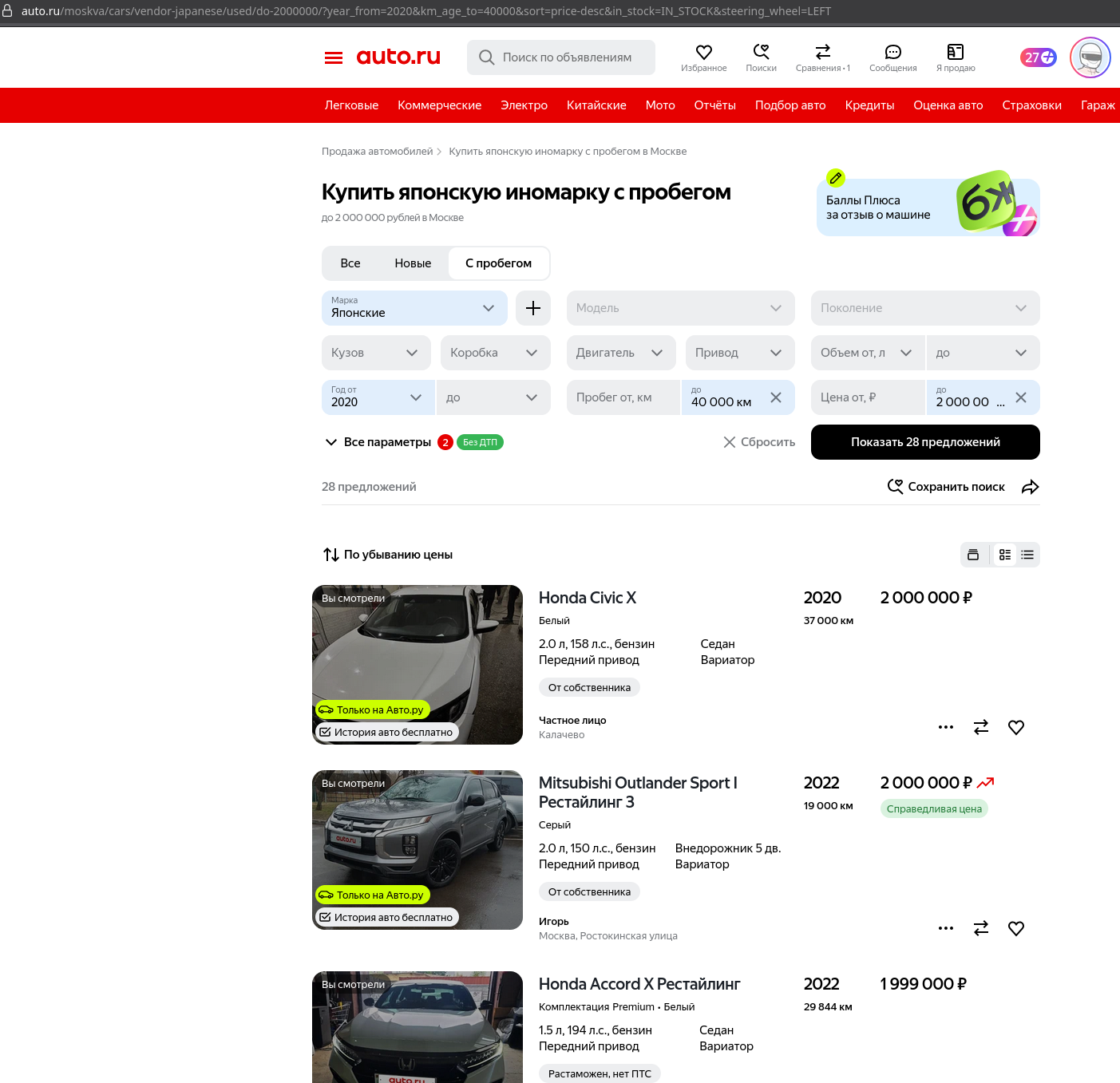This screenshot has width=1120, height=1083.
Task: Click Показать 28 предложений button
Action: pos(925,442)
